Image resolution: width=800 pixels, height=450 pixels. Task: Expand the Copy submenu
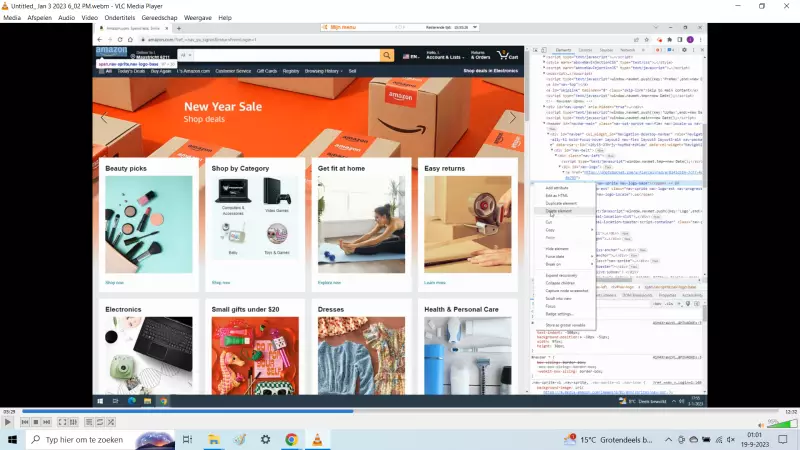(x=564, y=230)
